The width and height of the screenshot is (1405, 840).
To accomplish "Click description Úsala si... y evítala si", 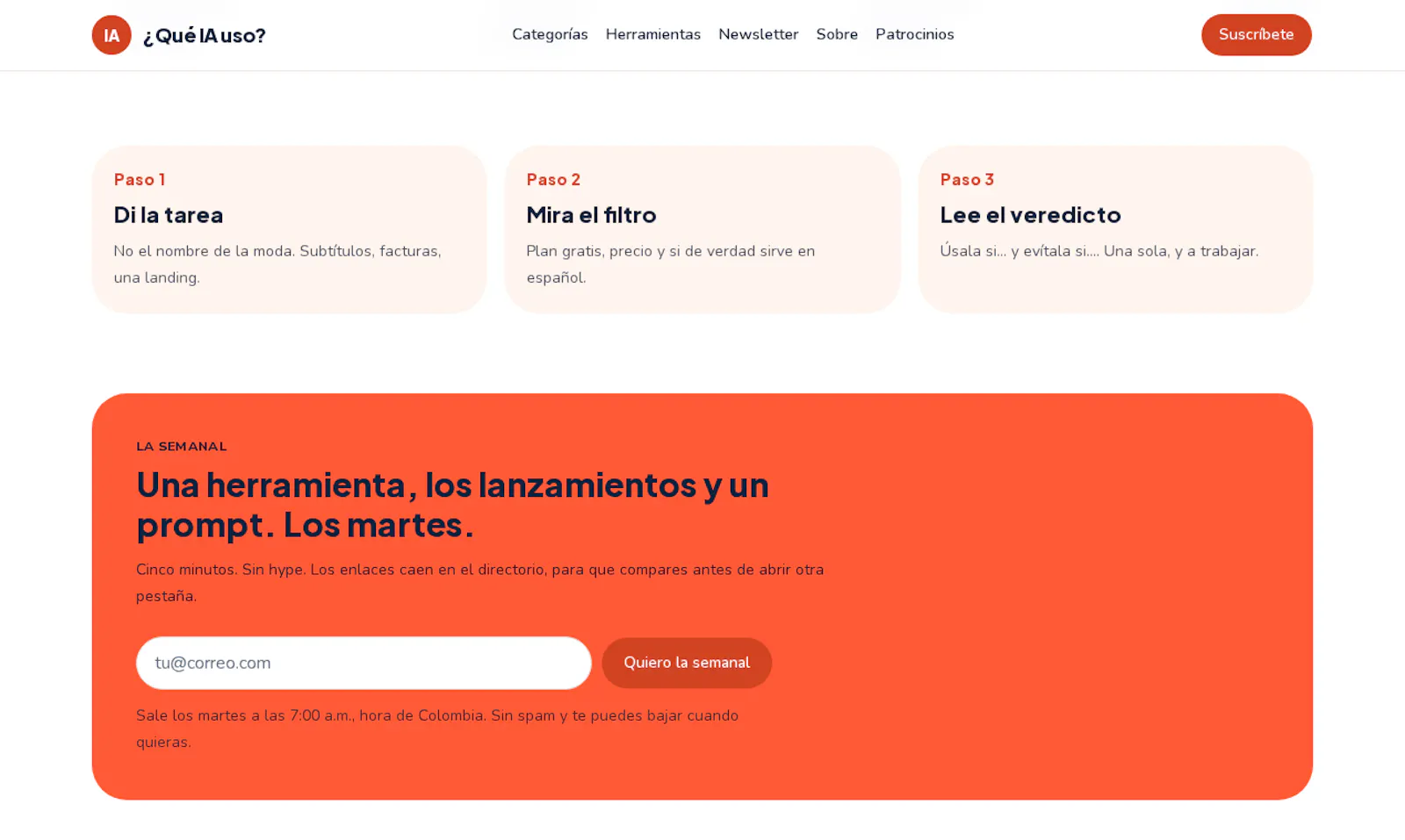I will point(1099,251).
